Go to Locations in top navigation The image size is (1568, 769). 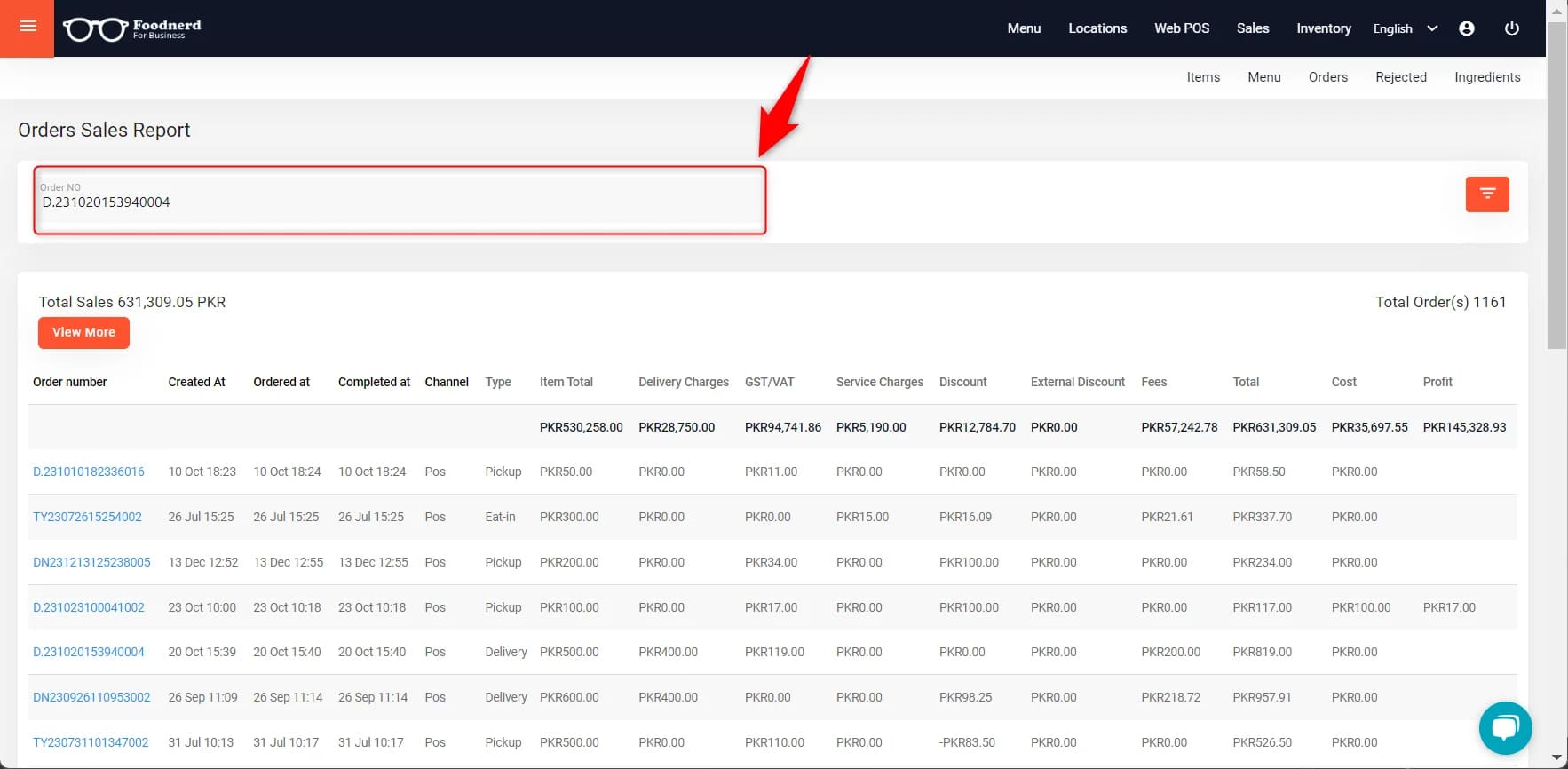[1097, 28]
